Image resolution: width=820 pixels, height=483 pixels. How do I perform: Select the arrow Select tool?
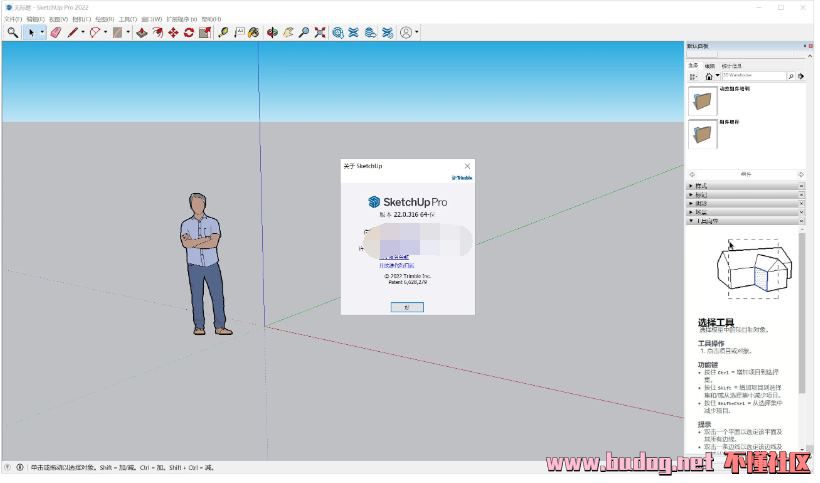[x=31, y=32]
